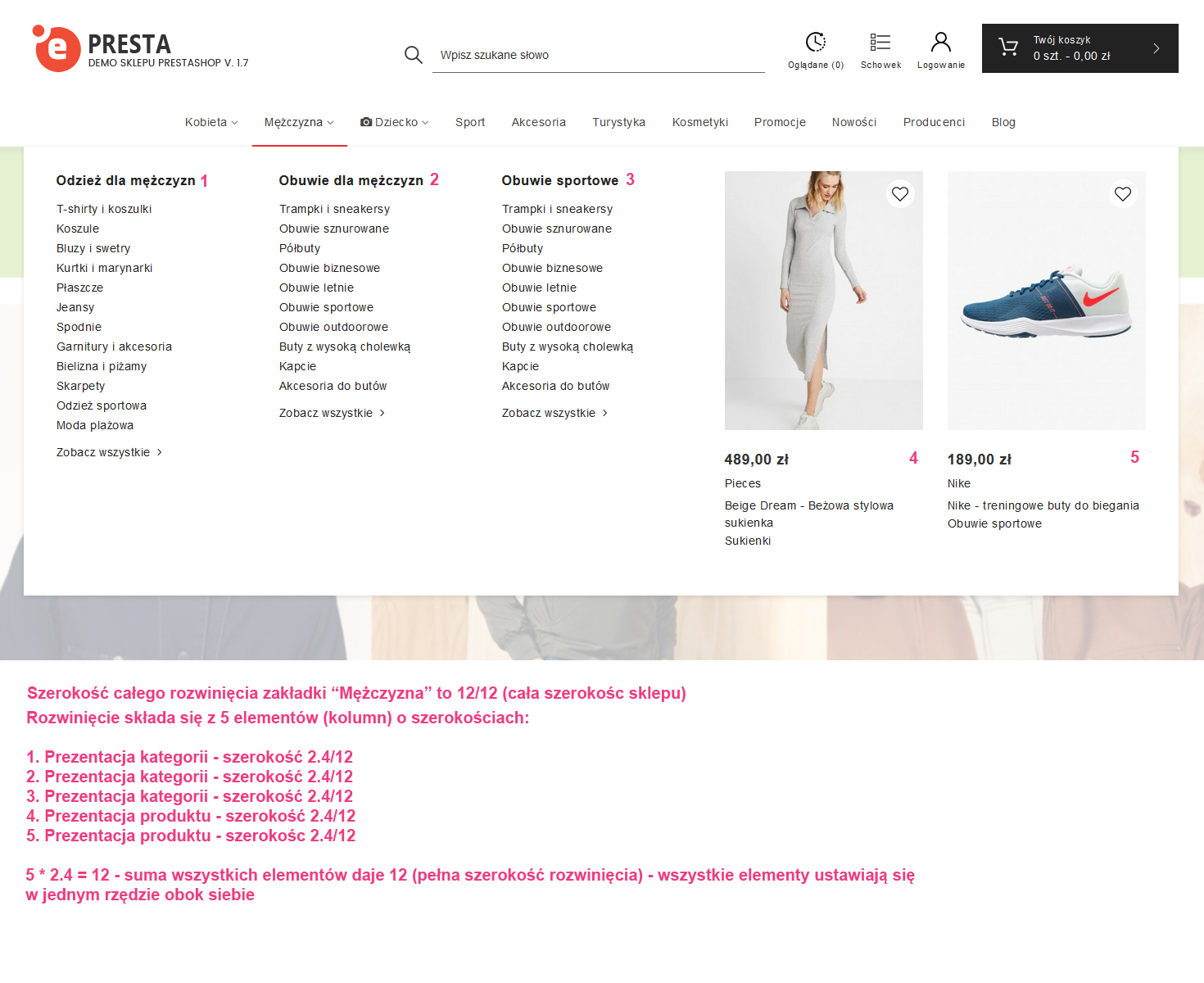1204x983 pixels.
Task: Open the recently viewed clock icon
Action: click(x=815, y=42)
